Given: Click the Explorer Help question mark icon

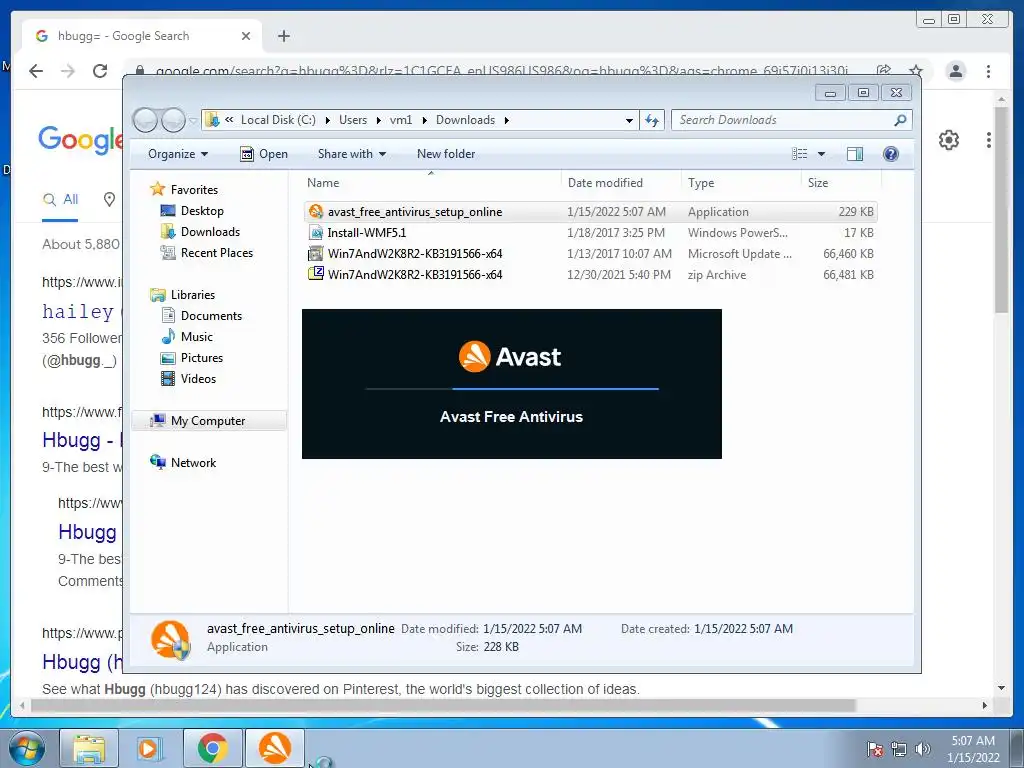Looking at the screenshot, I should coord(891,154).
